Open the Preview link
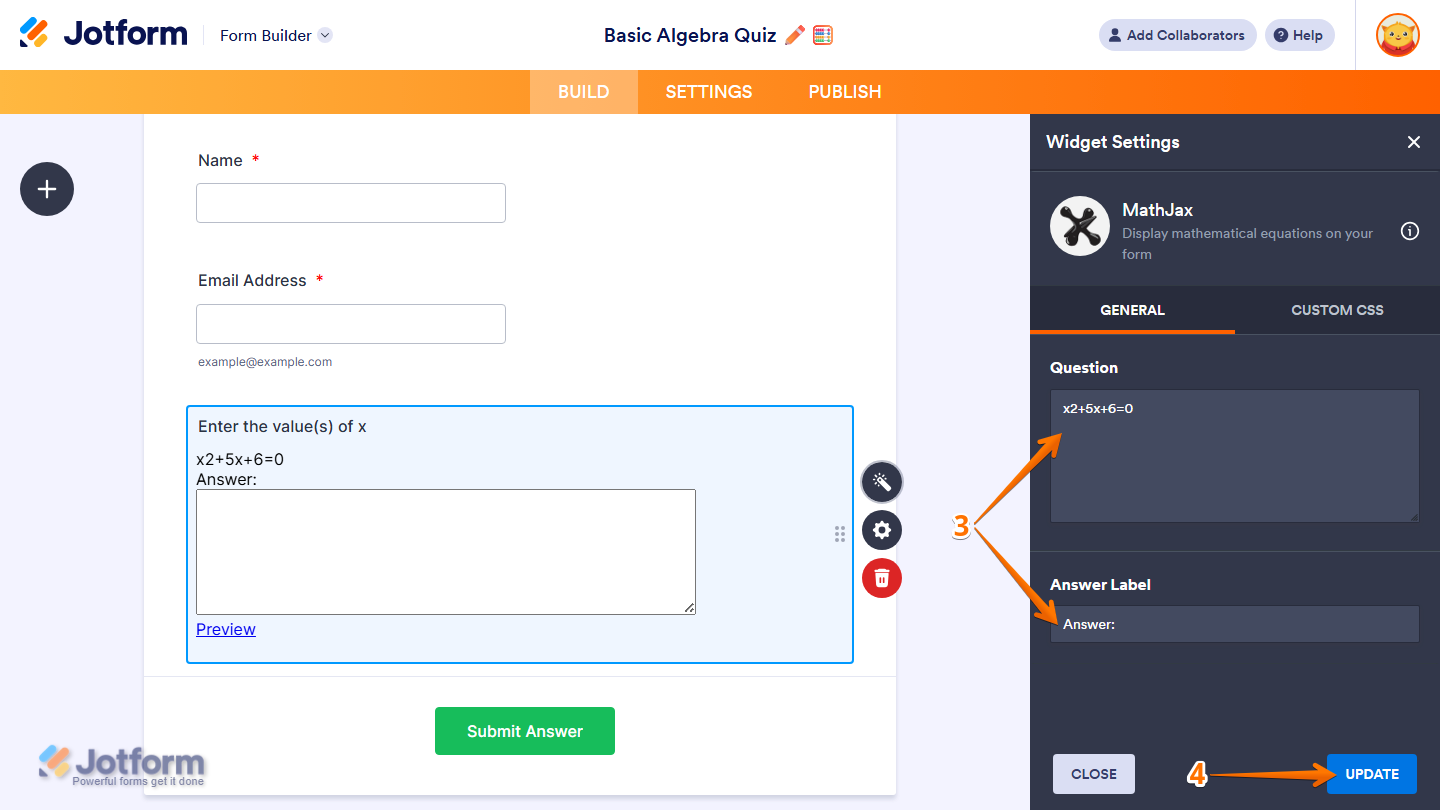Screen dimensions: 1440x810 click(x=225, y=629)
